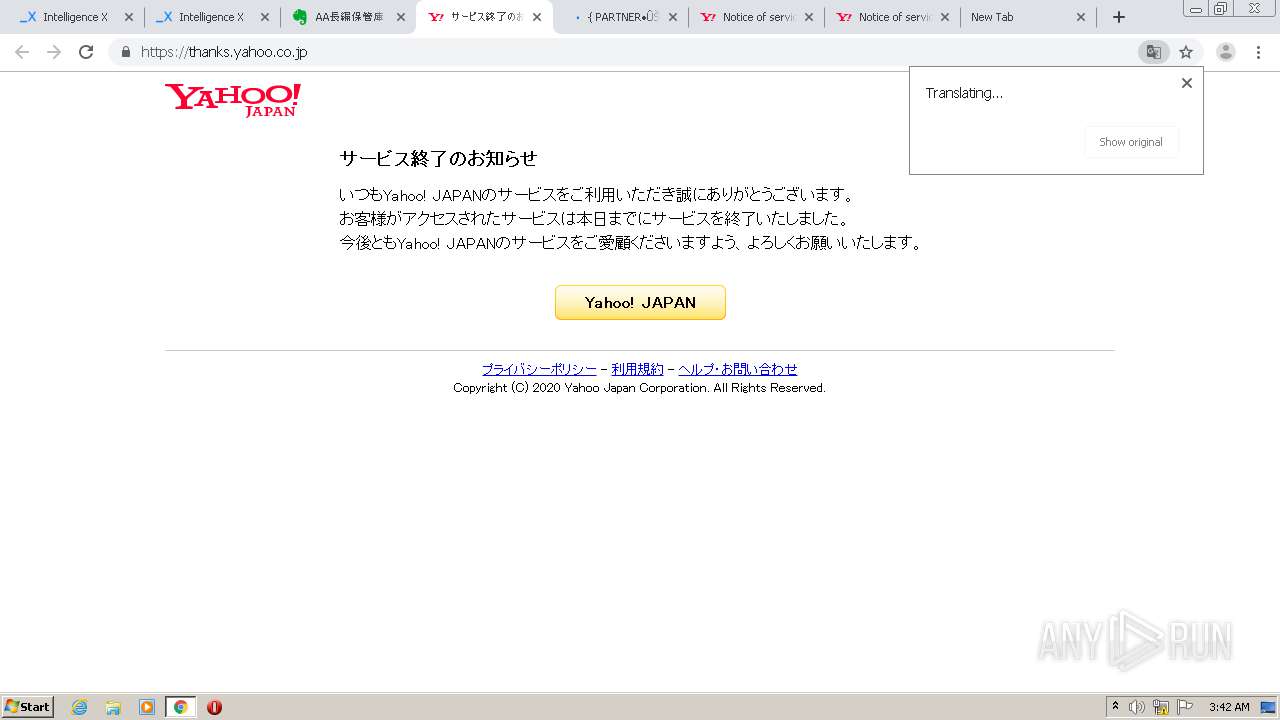Close the New Tab tab
The image size is (1280, 720).
pyautogui.click(x=1081, y=17)
